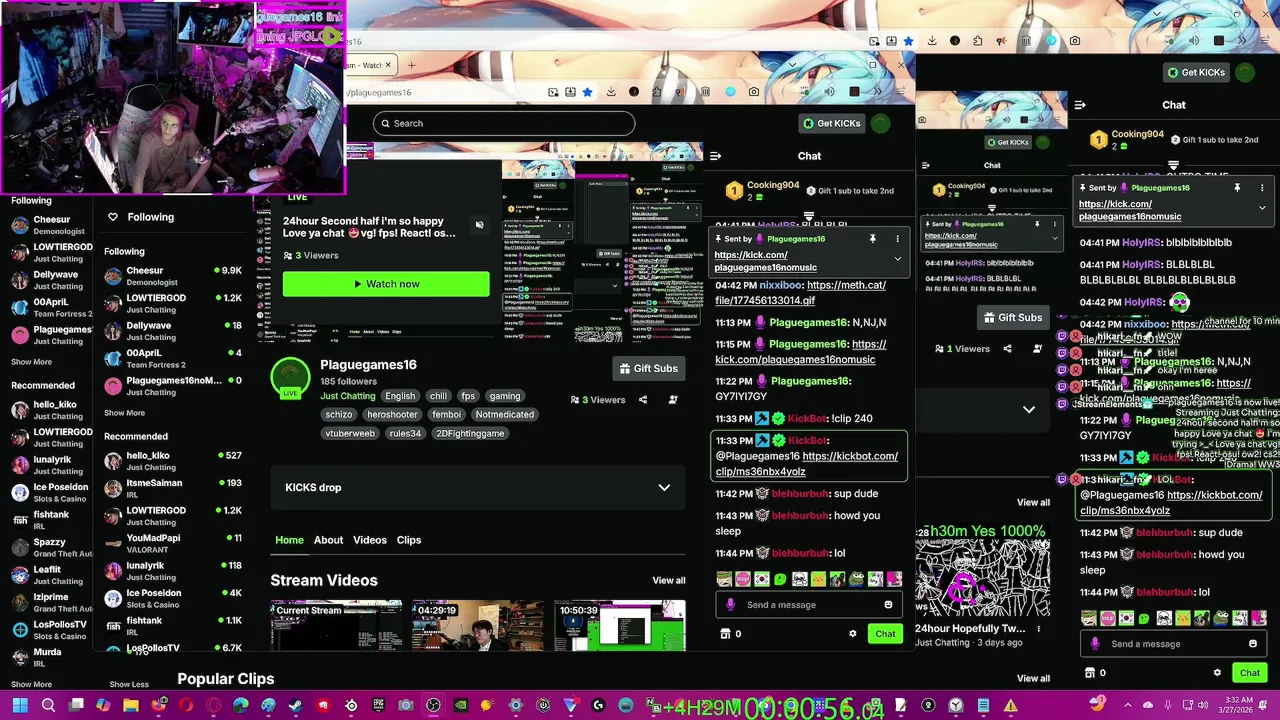
Task: Select Korean flag emote in main chat
Action: point(762,579)
